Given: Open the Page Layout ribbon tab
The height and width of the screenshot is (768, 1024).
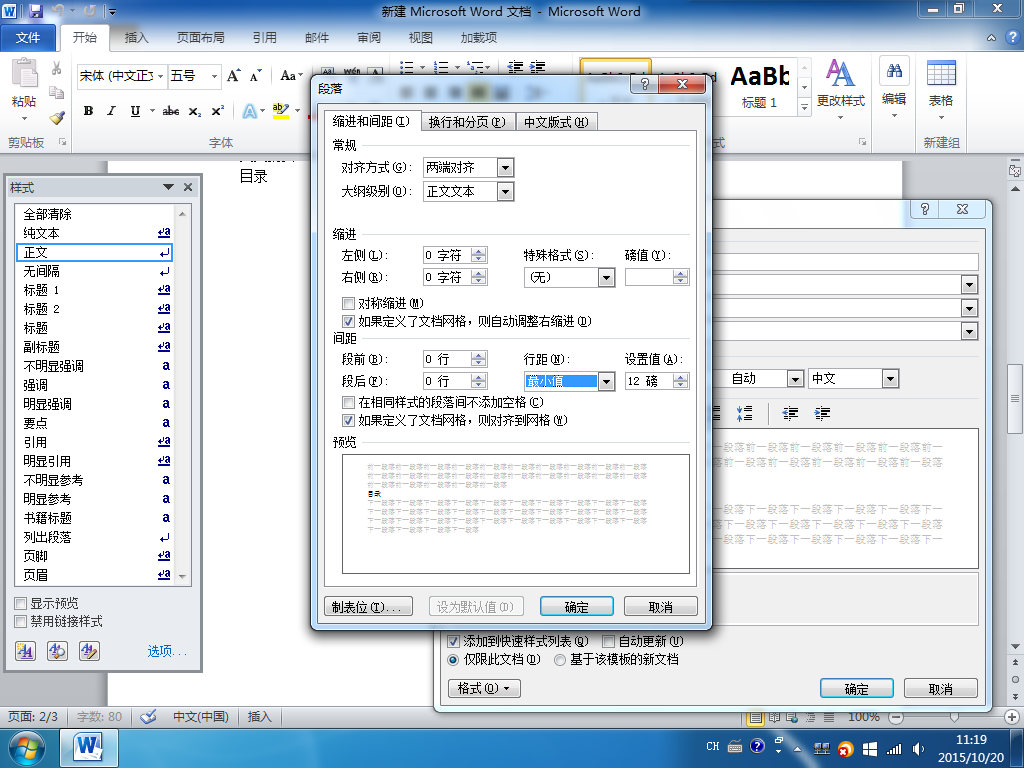Looking at the screenshot, I should tap(200, 37).
